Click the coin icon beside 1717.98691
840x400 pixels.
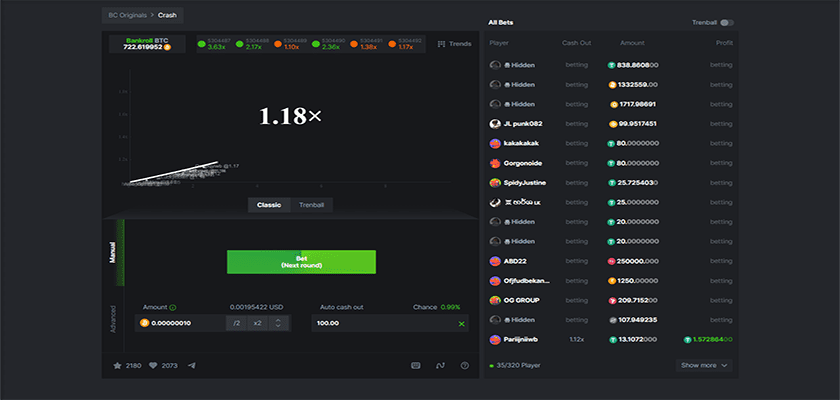(614, 104)
